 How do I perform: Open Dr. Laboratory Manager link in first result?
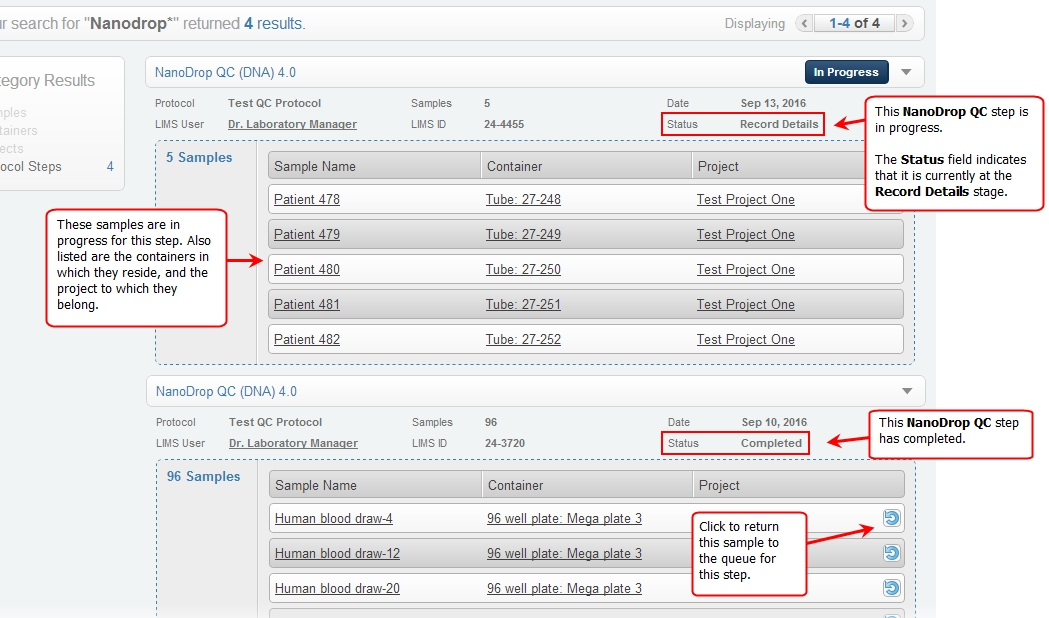292,124
